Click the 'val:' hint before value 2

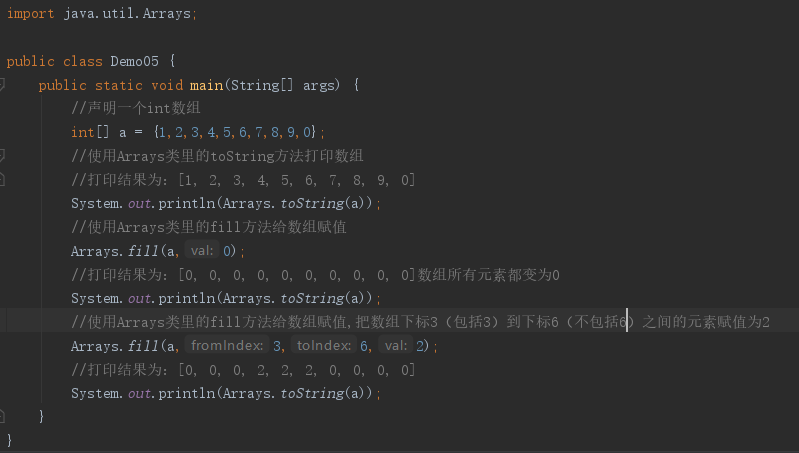pyautogui.click(x=397, y=345)
